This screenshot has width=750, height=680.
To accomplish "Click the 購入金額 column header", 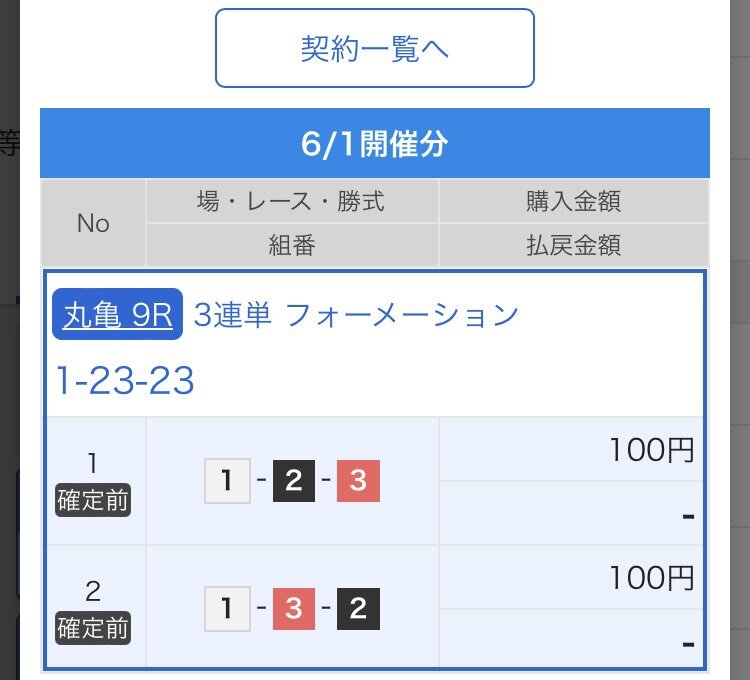I will click(573, 201).
